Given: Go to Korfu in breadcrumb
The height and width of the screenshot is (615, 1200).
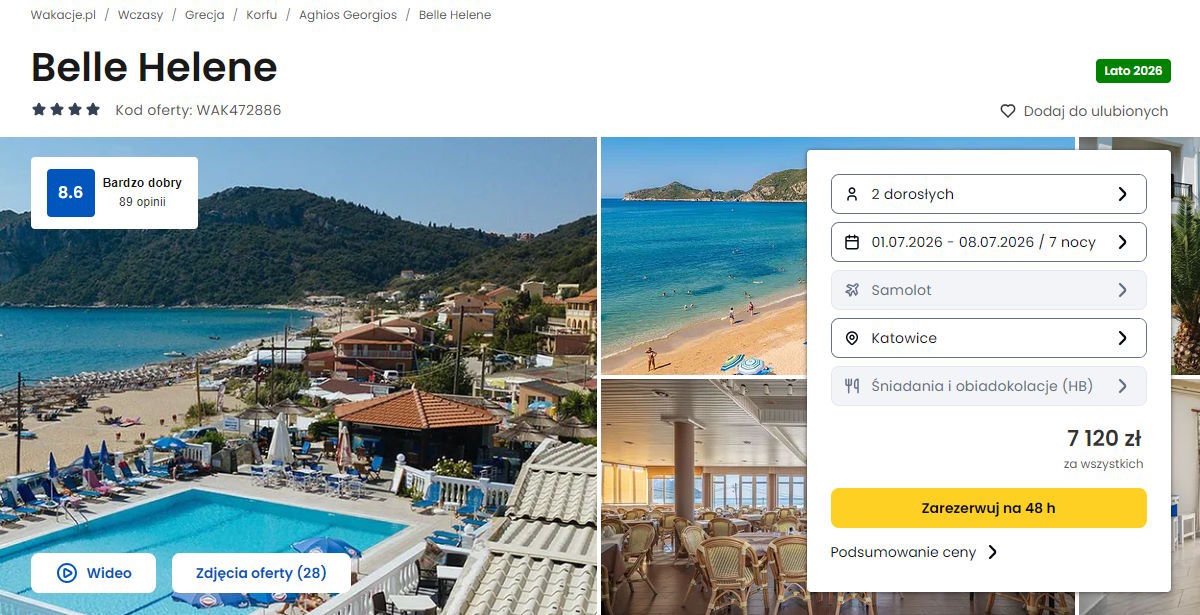Looking at the screenshot, I should tap(262, 15).
